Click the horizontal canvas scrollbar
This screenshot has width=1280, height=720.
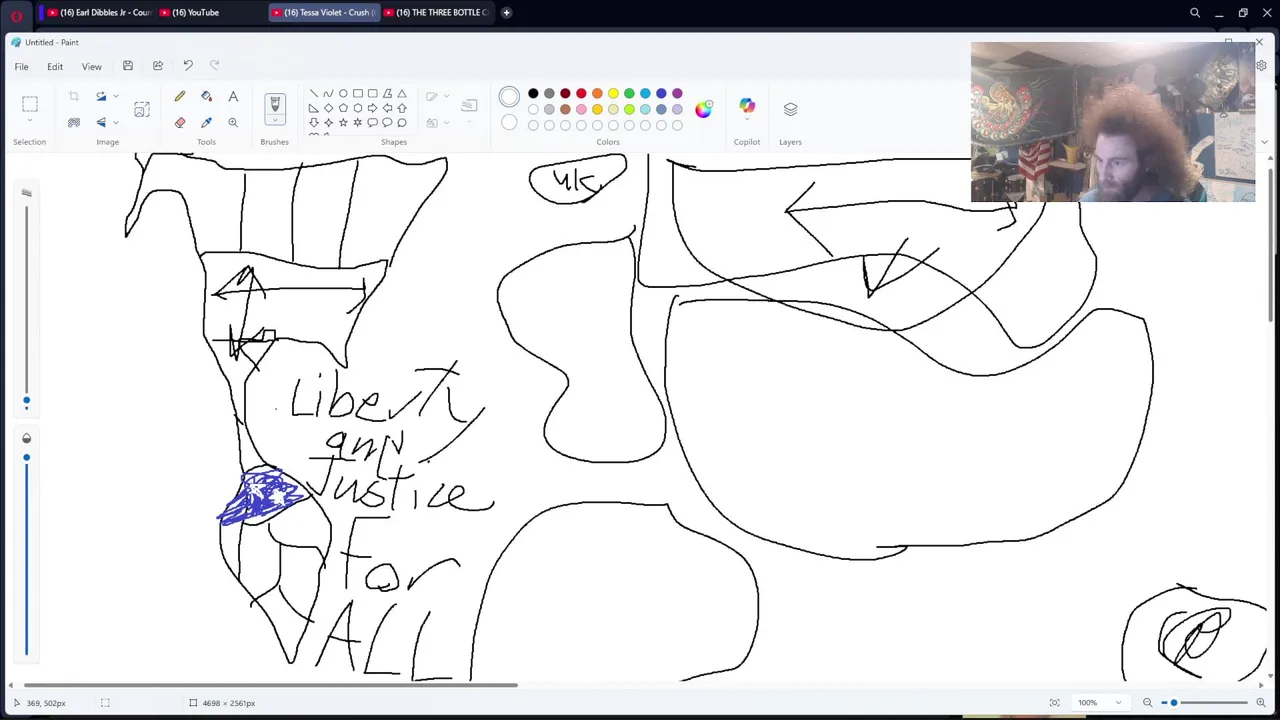tap(271, 686)
